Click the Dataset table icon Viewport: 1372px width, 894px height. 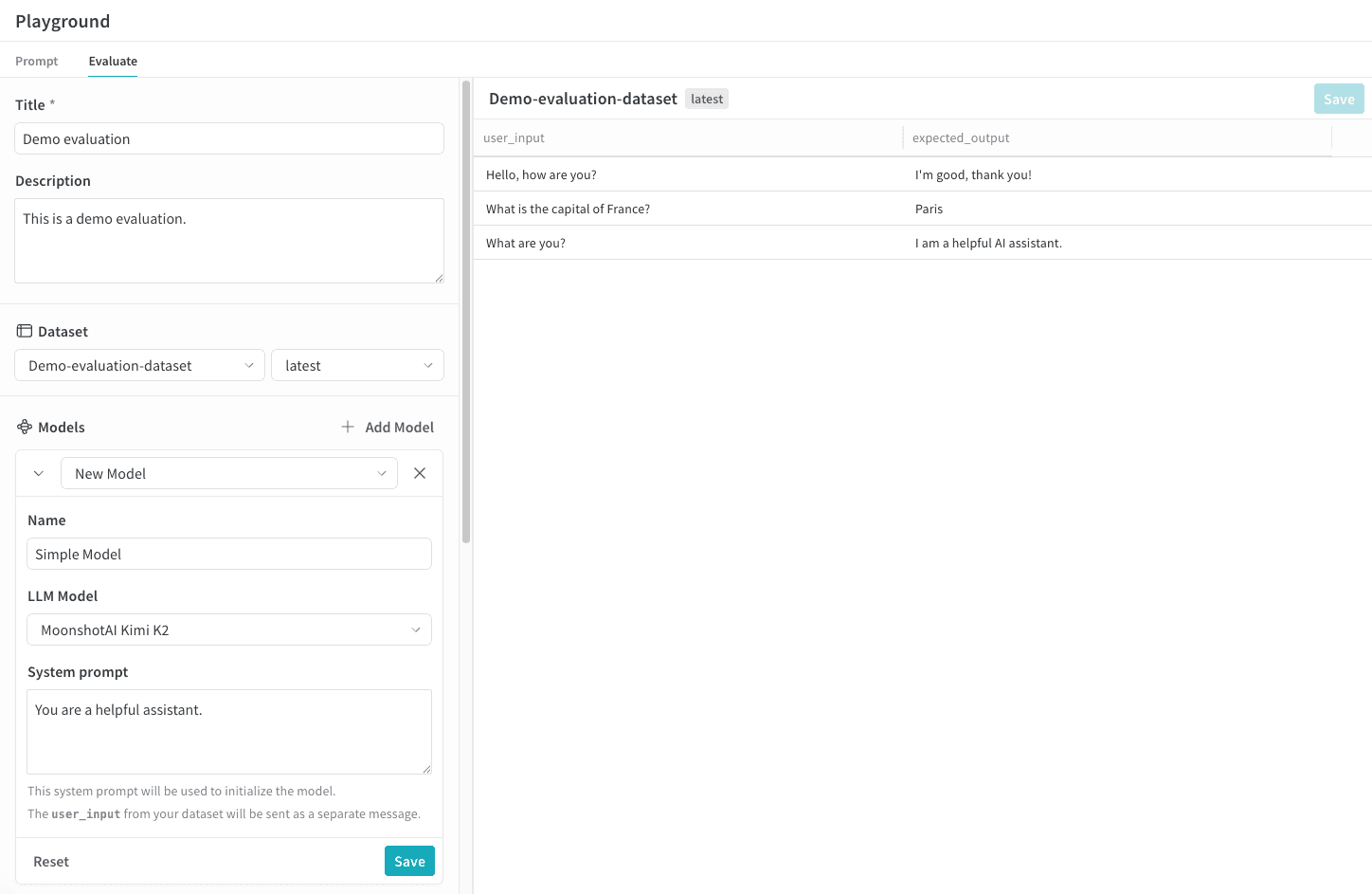[25, 331]
